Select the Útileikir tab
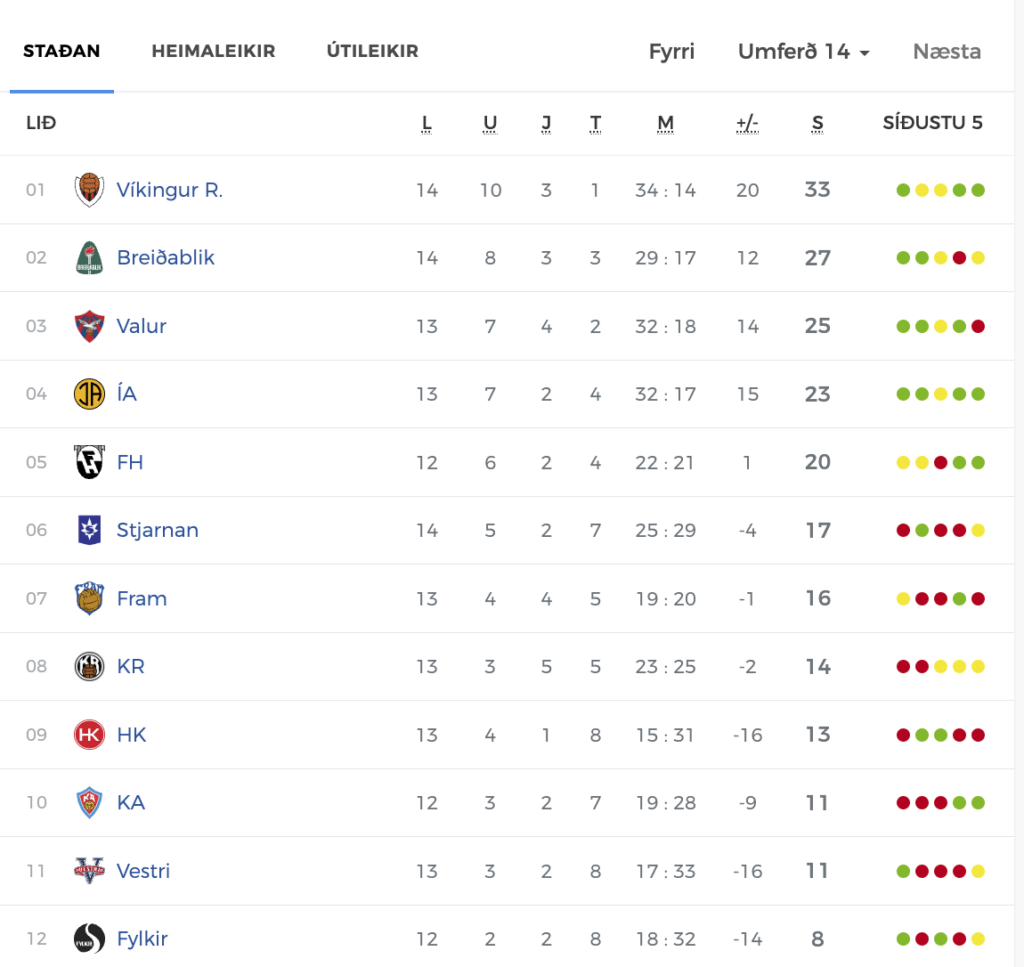This screenshot has width=1024, height=967. click(x=372, y=51)
